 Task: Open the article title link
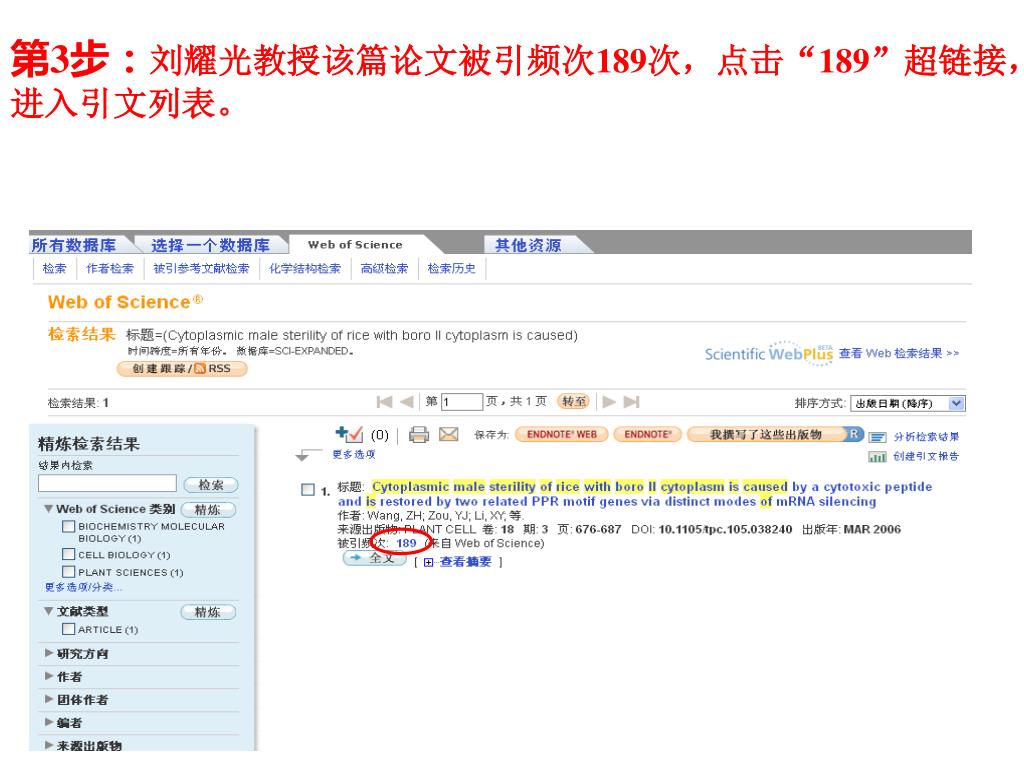[x=635, y=494]
